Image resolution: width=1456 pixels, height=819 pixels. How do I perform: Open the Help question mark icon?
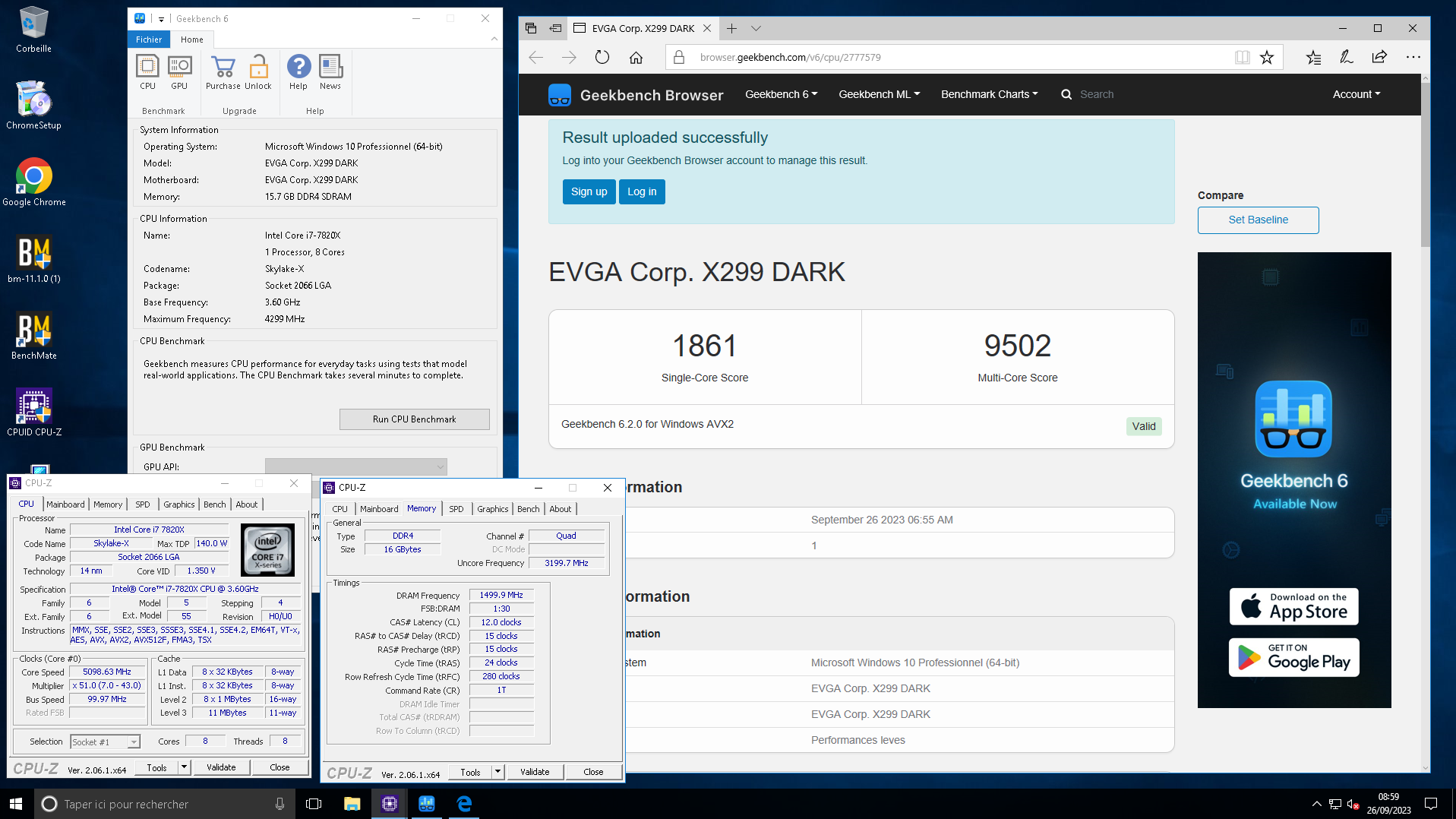[298, 72]
